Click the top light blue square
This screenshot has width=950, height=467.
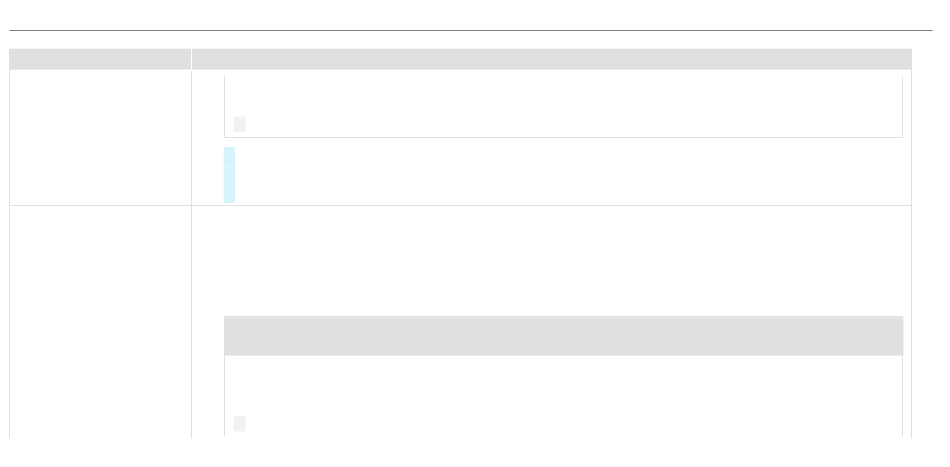pos(229,157)
